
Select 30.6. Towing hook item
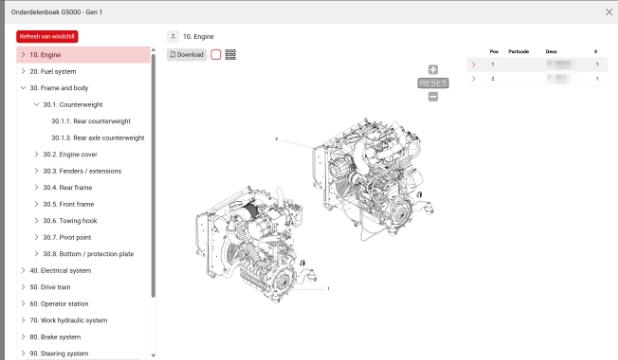tap(70, 221)
